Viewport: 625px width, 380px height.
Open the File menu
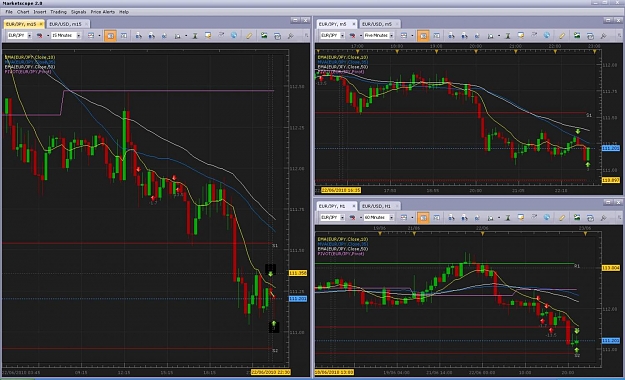pos(9,12)
